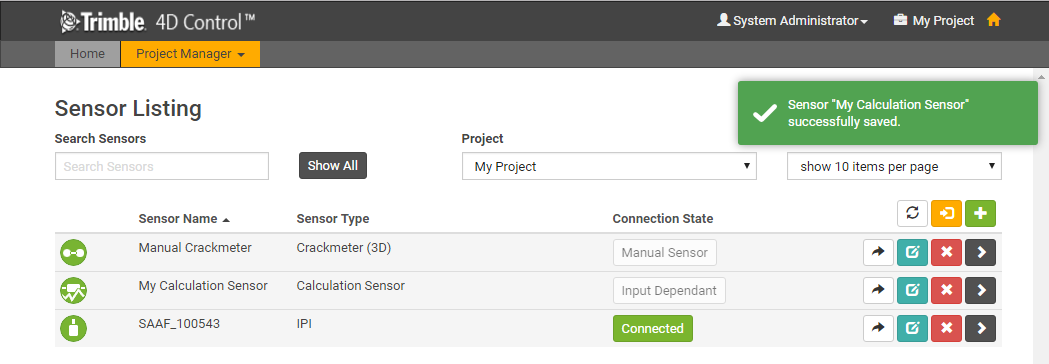This screenshot has width=1049, height=364.
Task: Edit the Manual Crackmeter sensor
Action: (x=912, y=252)
